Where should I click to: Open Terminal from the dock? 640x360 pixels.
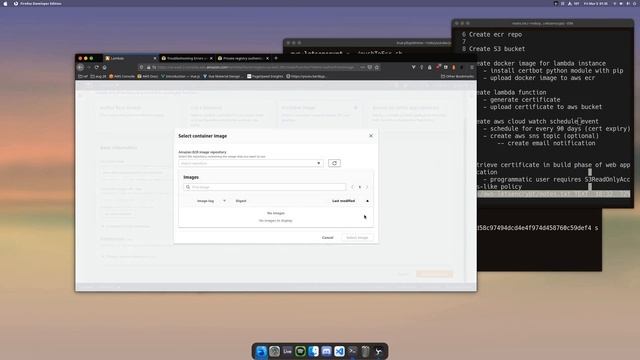click(x=352, y=351)
